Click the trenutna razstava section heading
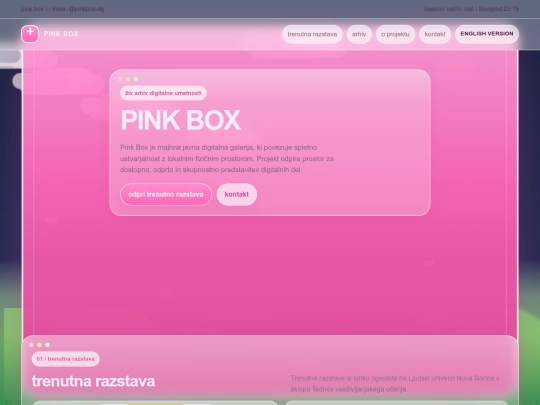This screenshot has height=405, width=540. pos(93,381)
